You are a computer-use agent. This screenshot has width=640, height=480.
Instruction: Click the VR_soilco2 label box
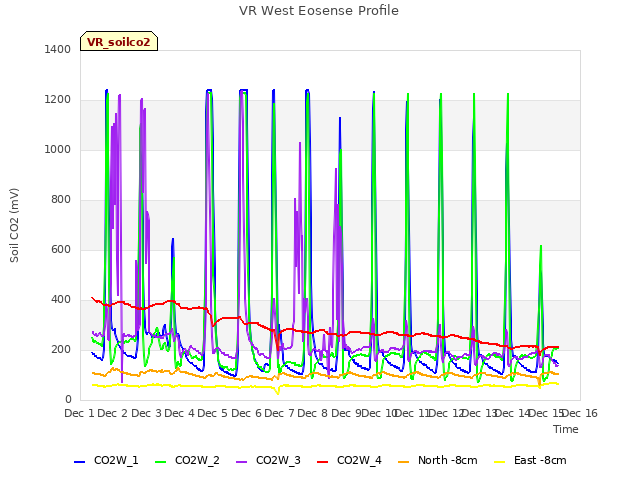click(119, 41)
